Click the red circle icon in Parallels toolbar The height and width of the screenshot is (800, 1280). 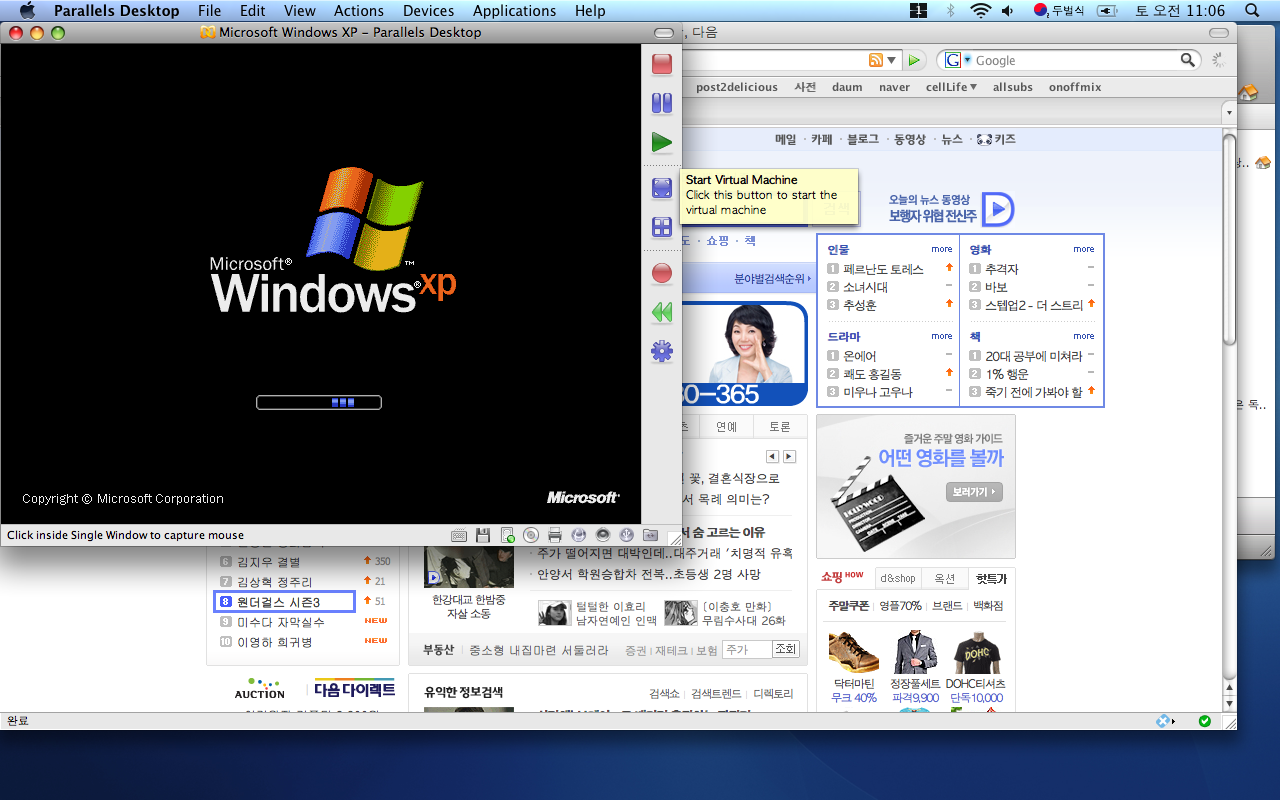pyautogui.click(x=662, y=273)
